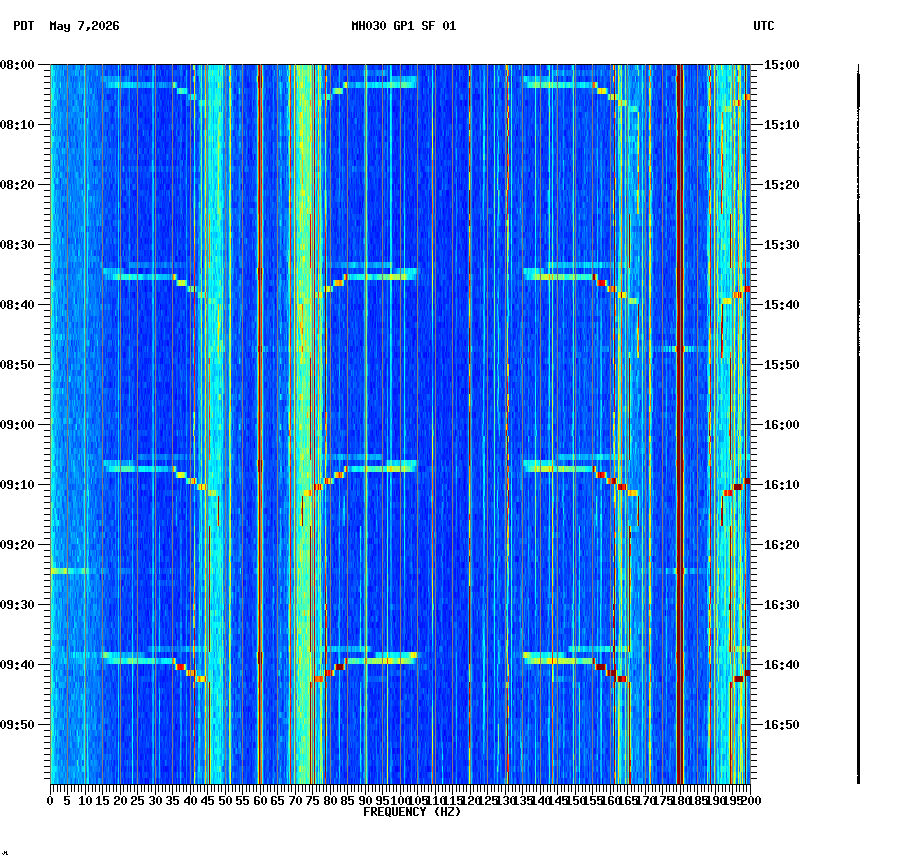Pick the 15:30 UTC time label
This screenshot has width=902, height=864.
click(x=782, y=245)
